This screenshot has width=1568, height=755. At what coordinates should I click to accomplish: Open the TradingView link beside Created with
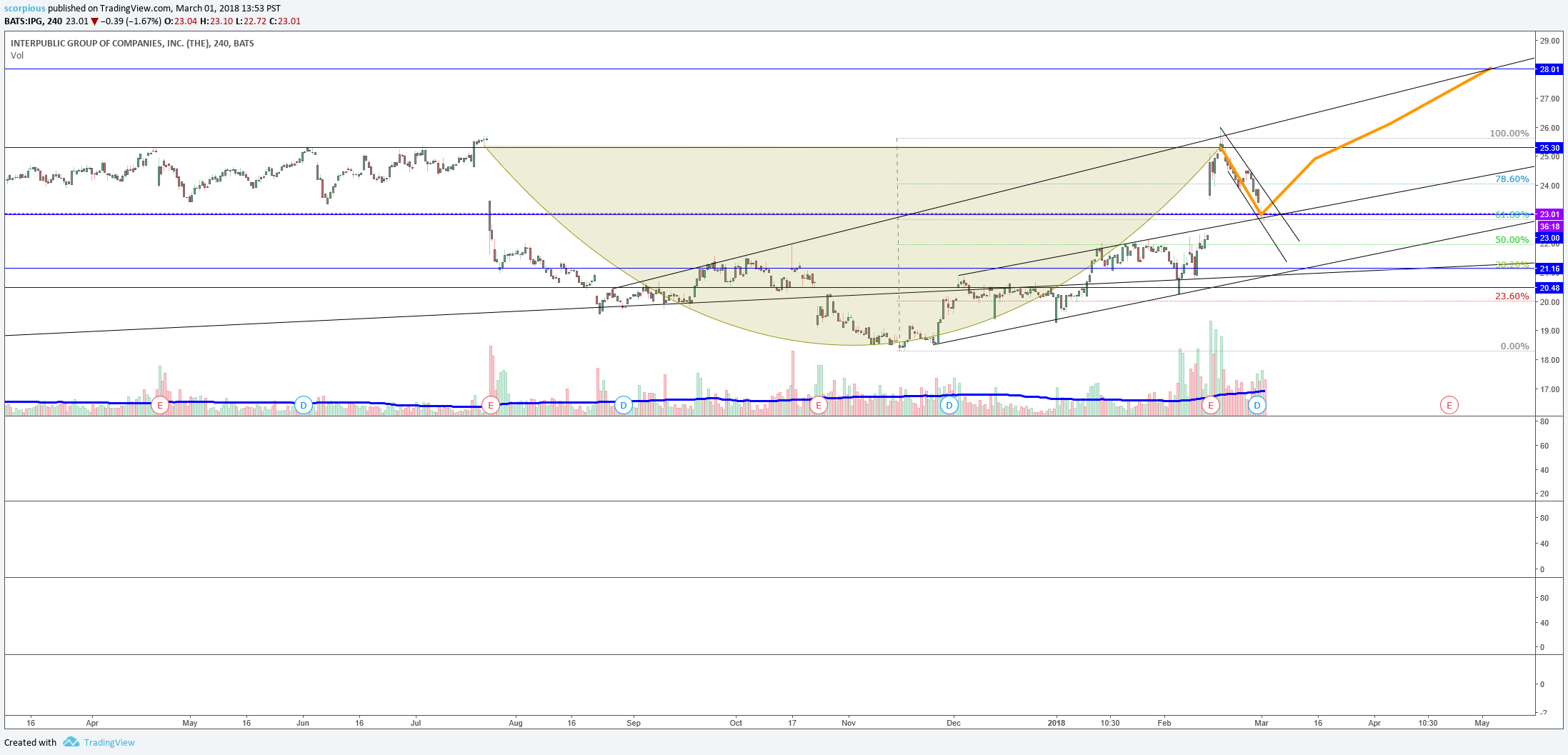click(x=109, y=743)
